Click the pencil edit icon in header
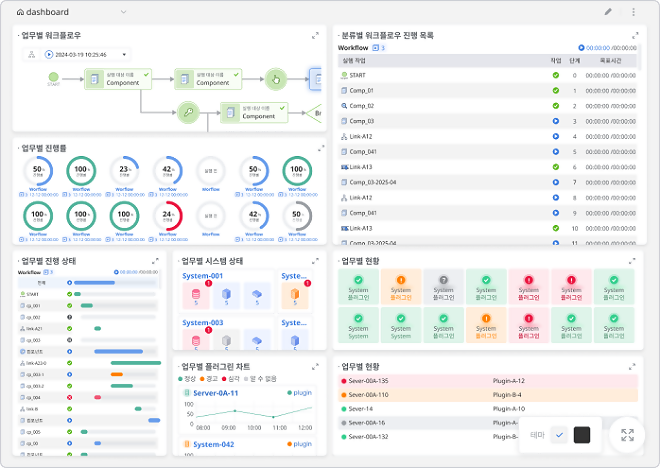The width and height of the screenshot is (660, 468). click(x=608, y=12)
